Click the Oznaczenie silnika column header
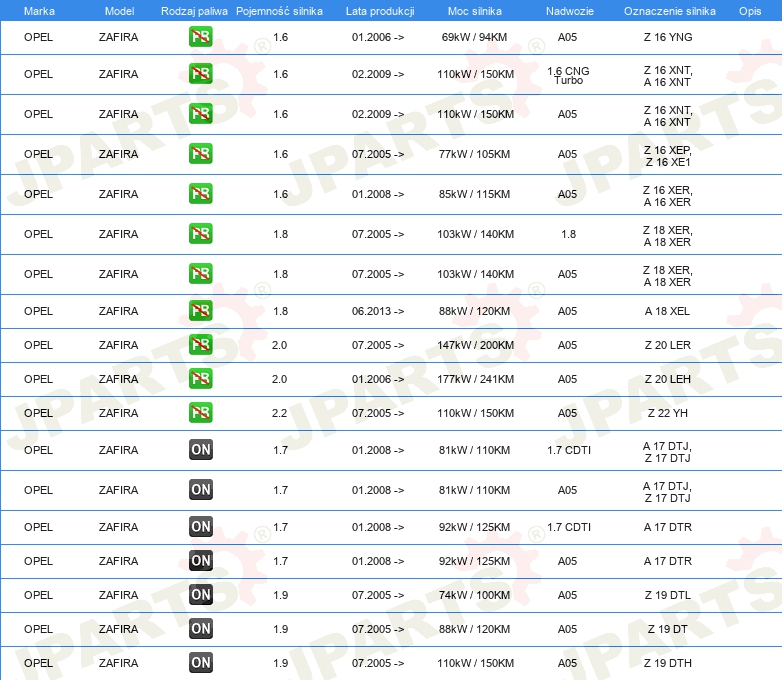Image resolution: width=782 pixels, height=680 pixels. tap(669, 11)
